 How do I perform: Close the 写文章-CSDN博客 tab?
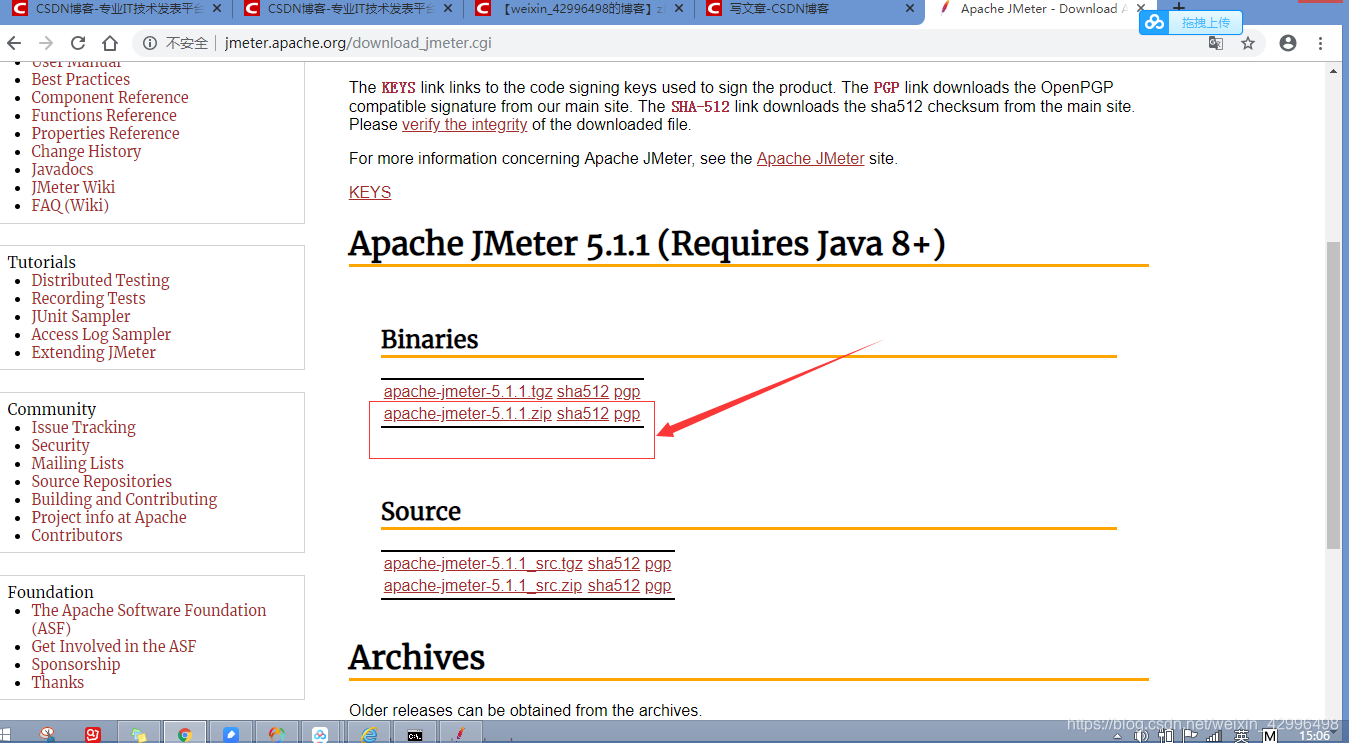point(910,9)
